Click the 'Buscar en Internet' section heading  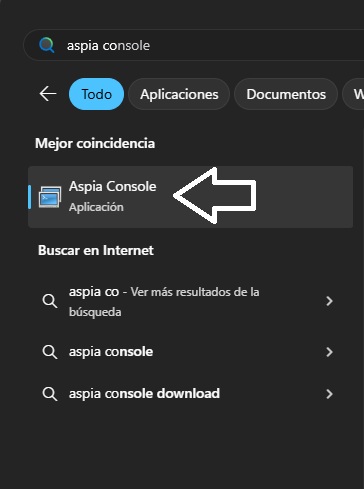click(96, 250)
